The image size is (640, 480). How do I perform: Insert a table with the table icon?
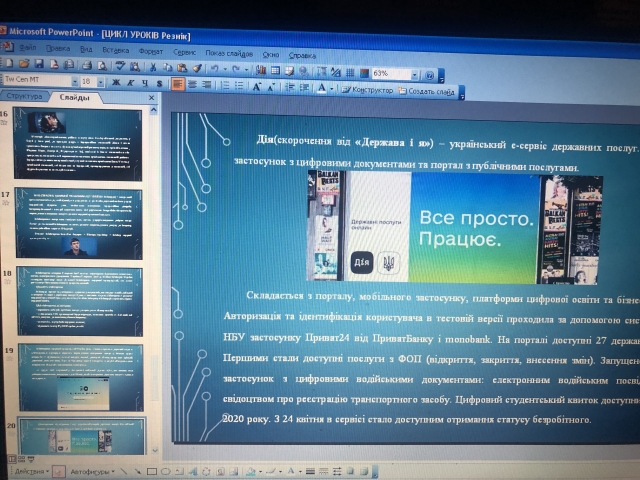tap(276, 70)
